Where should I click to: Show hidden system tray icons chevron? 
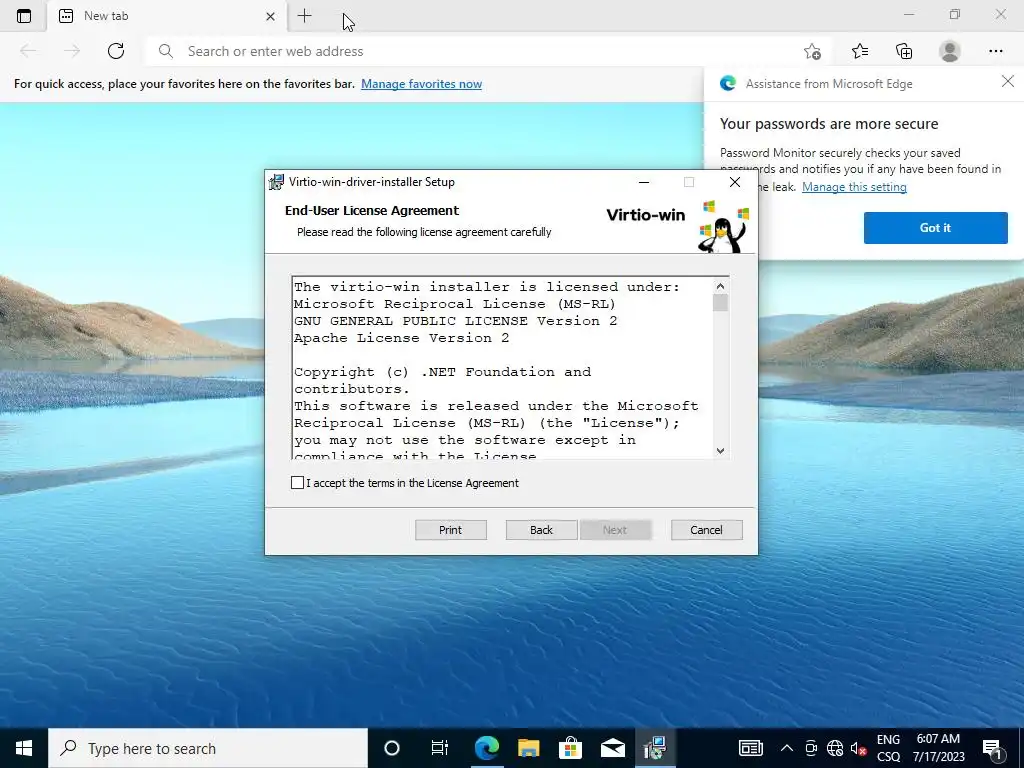click(x=787, y=748)
